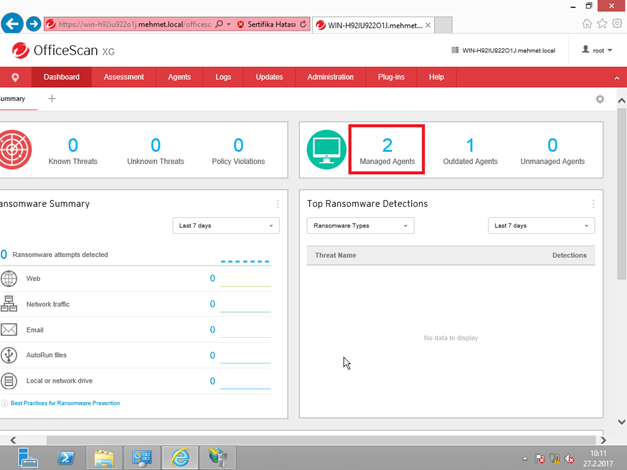Image resolution: width=627 pixels, height=470 pixels.
Task: Open Server Manager from the taskbar
Action: [28, 458]
